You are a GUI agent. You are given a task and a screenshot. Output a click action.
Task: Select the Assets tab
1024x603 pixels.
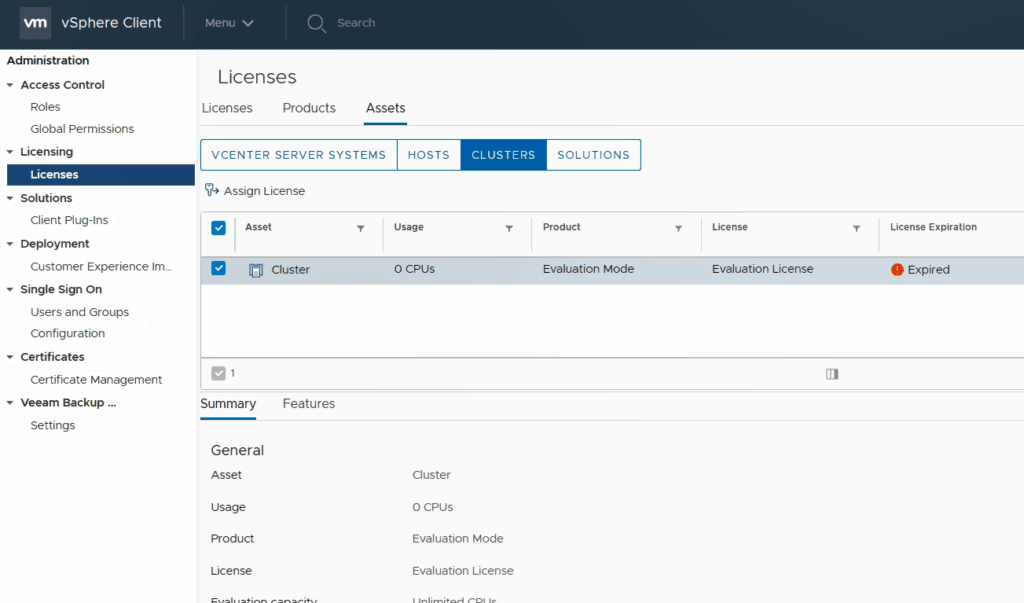pyautogui.click(x=385, y=108)
